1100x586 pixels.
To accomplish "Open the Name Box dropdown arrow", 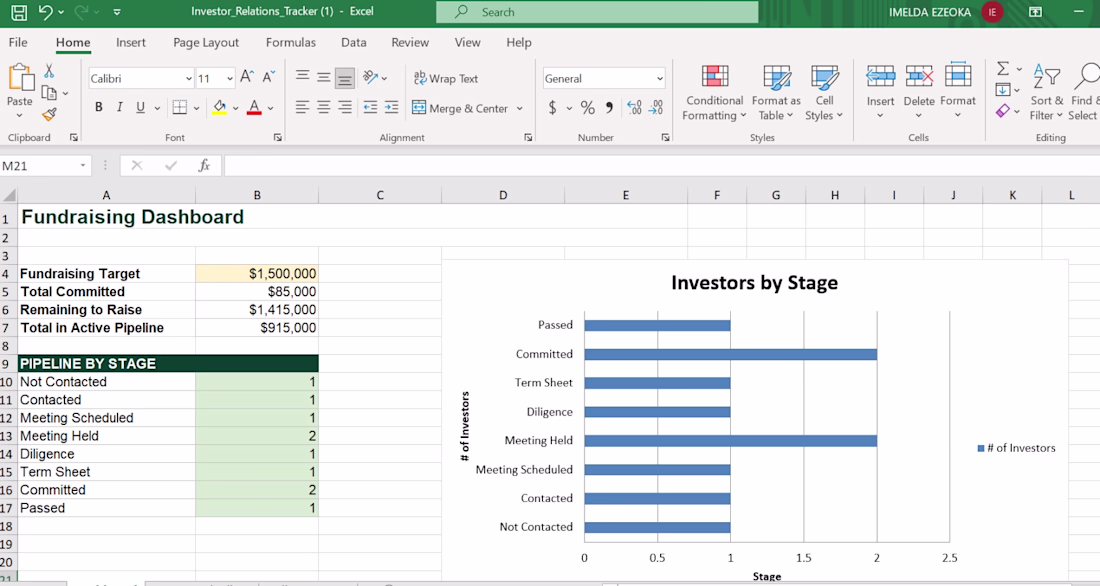I will [x=83, y=166].
